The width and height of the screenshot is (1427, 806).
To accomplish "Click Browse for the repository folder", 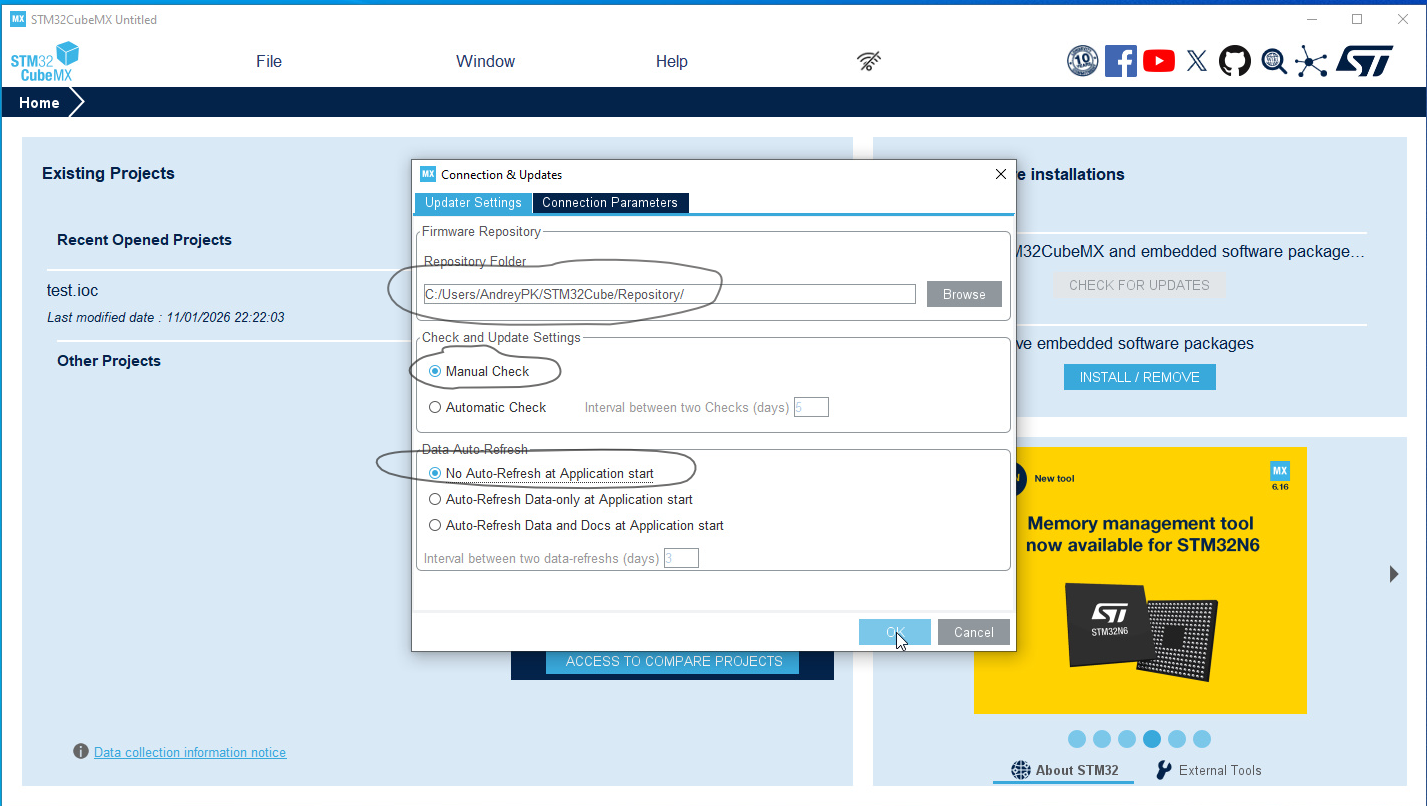I will tap(964, 294).
